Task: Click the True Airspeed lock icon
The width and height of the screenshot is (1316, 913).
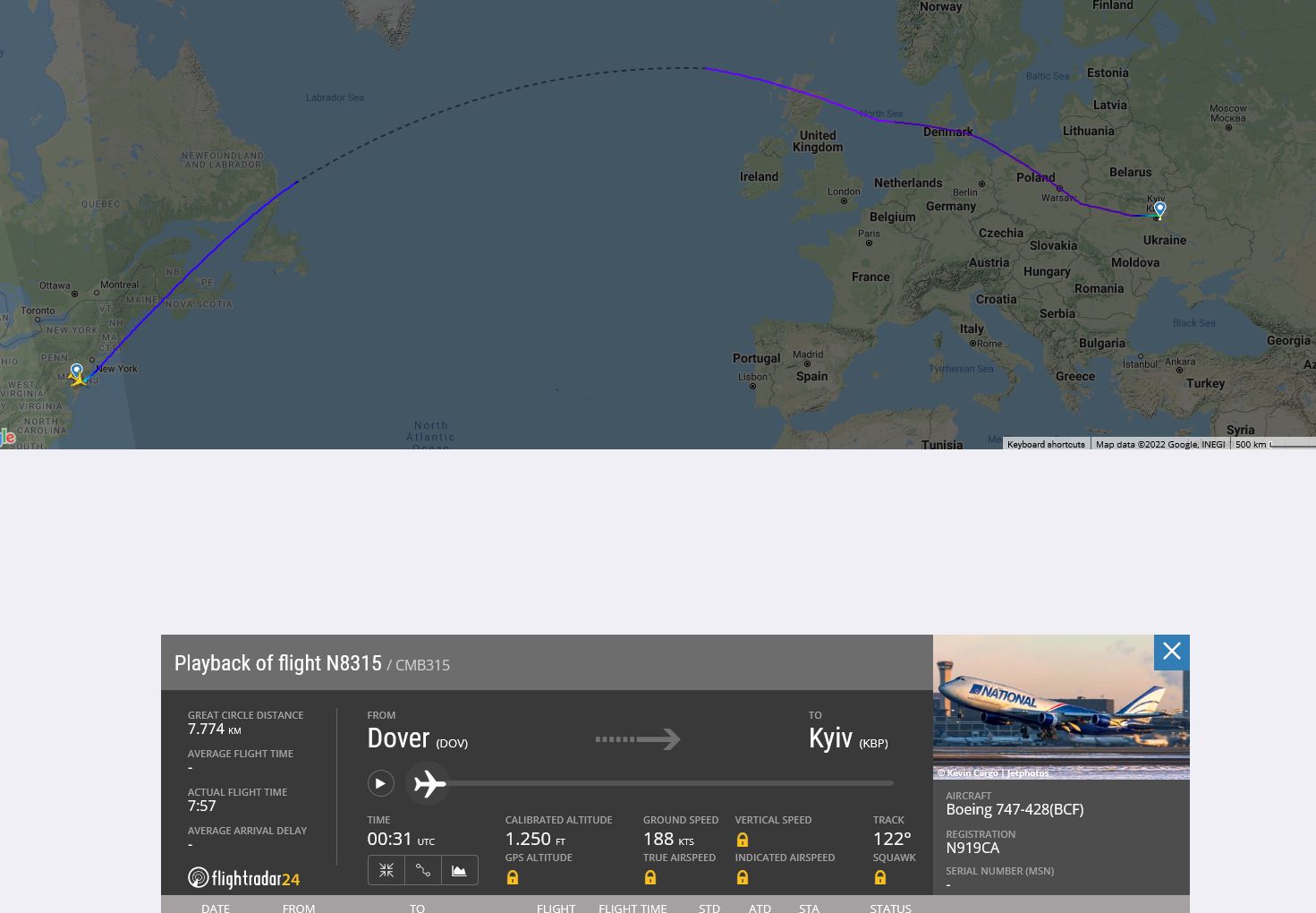Action: tap(650, 877)
